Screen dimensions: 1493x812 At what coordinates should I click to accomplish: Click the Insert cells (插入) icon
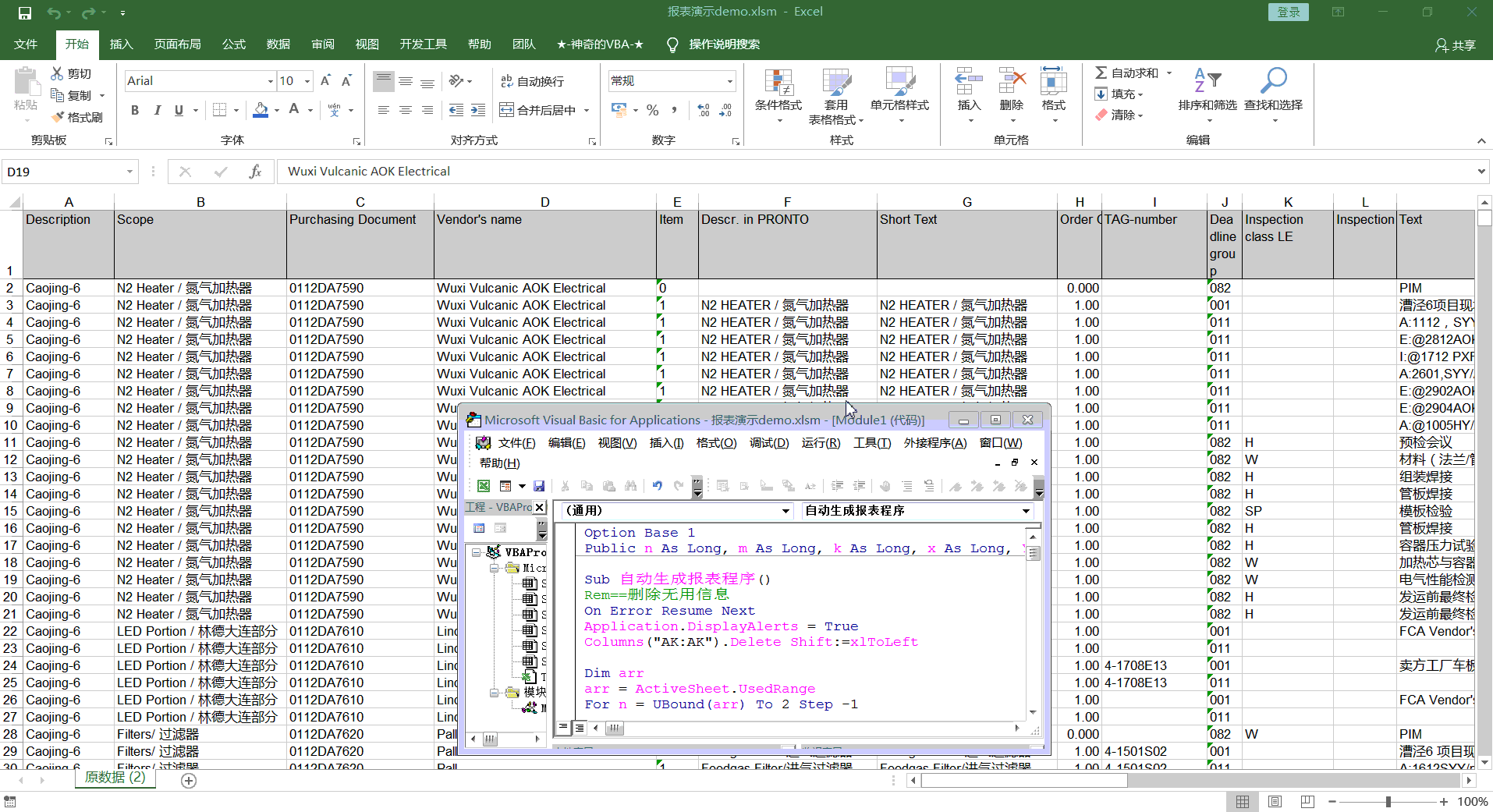point(969,82)
